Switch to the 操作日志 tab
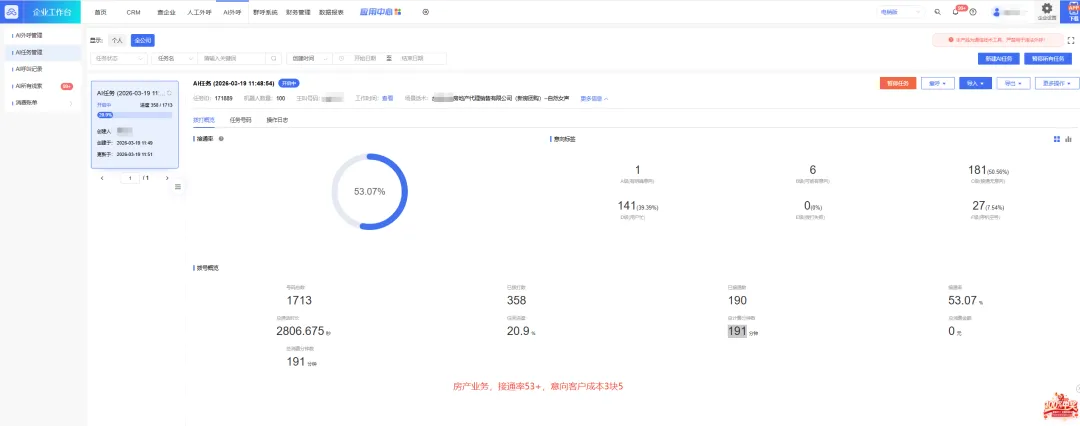1080x426 pixels. click(x=277, y=120)
